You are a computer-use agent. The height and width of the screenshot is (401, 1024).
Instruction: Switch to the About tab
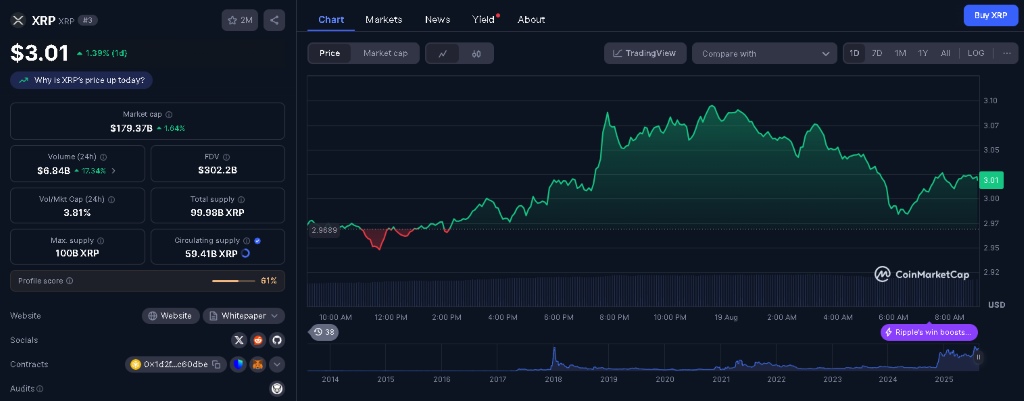pos(531,20)
